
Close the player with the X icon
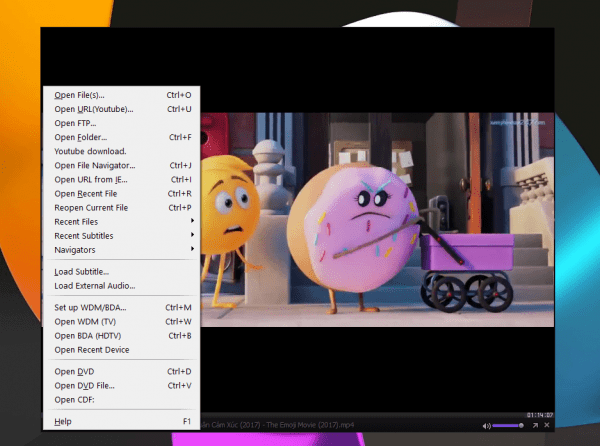tap(547, 425)
